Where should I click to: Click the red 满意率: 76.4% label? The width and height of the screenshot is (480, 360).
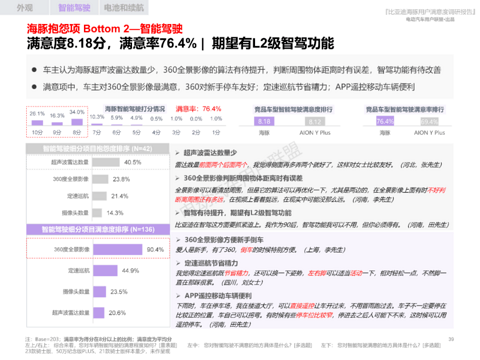click(x=198, y=109)
